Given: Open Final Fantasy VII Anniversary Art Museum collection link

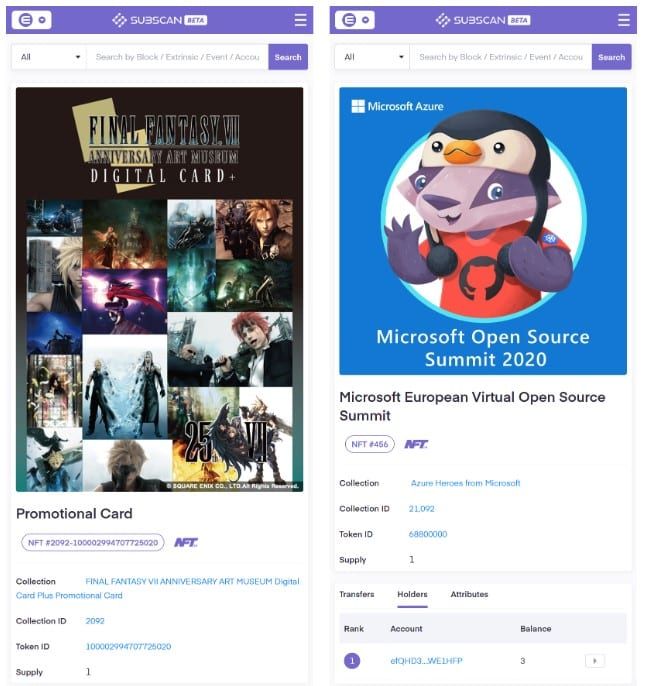Looking at the screenshot, I should [158, 588].
